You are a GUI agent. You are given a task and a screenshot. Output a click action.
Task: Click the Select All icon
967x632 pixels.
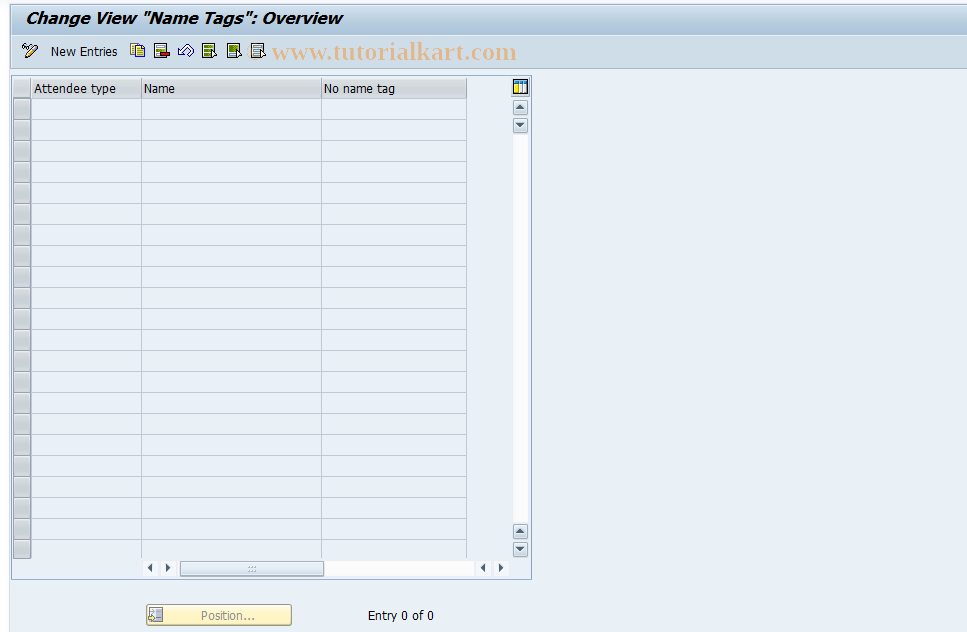(210, 51)
